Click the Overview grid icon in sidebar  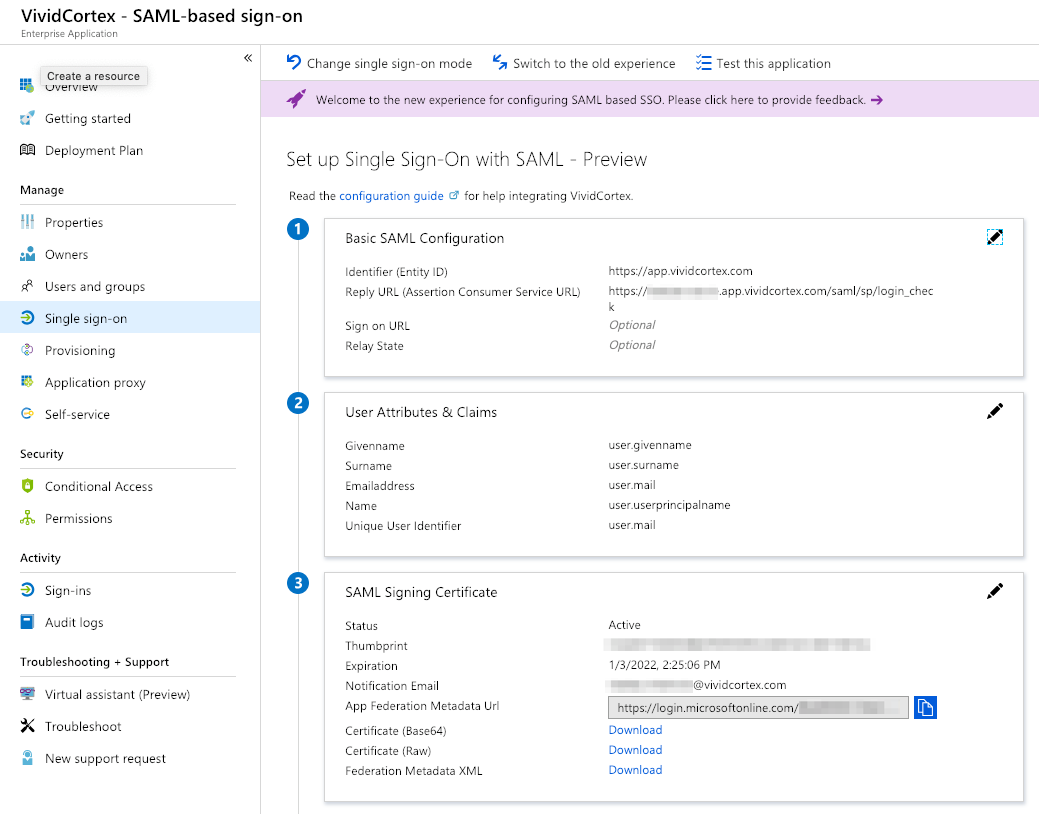click(27, 85)
